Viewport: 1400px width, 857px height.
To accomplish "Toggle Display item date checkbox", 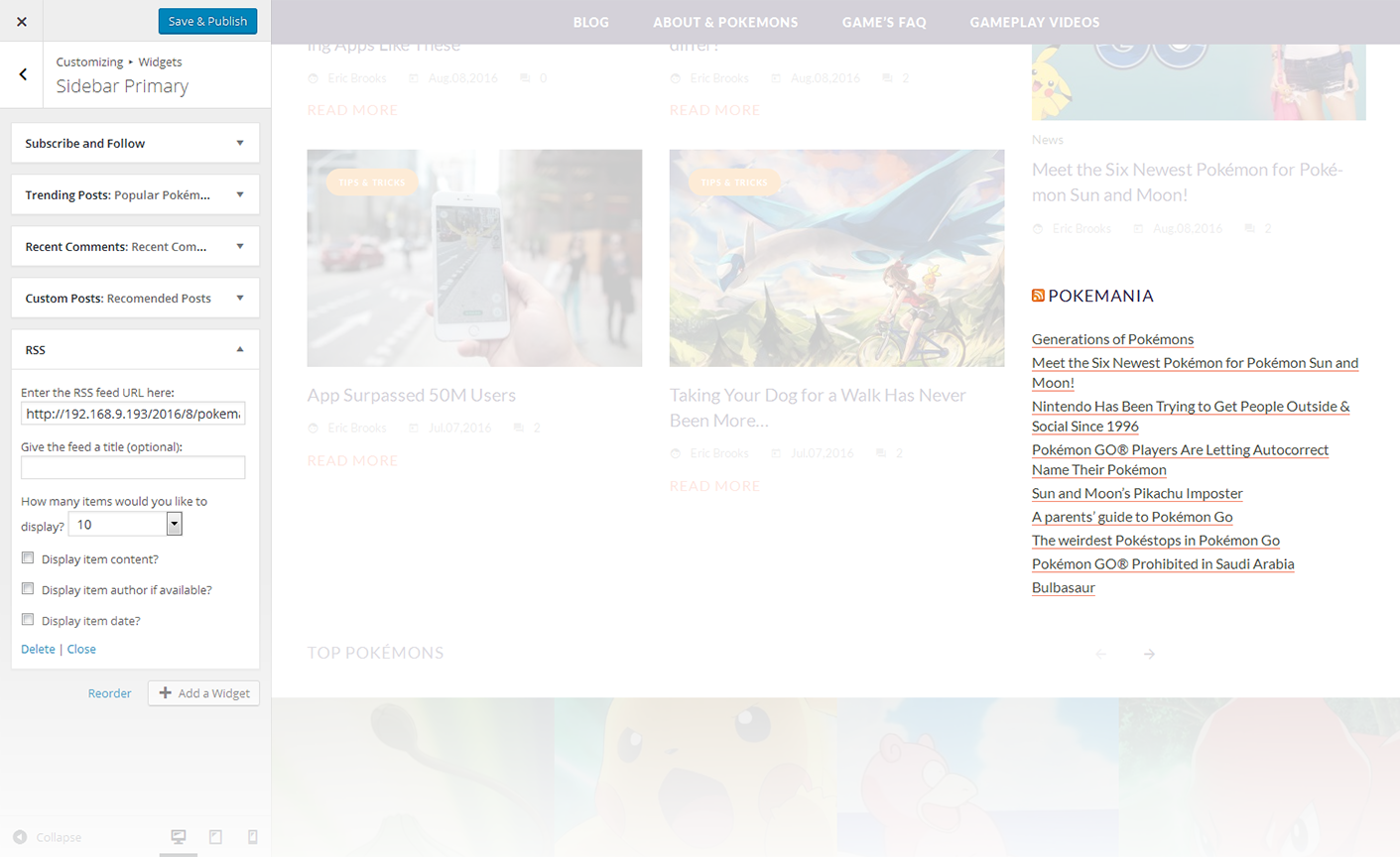I will (x=28, y=620).
